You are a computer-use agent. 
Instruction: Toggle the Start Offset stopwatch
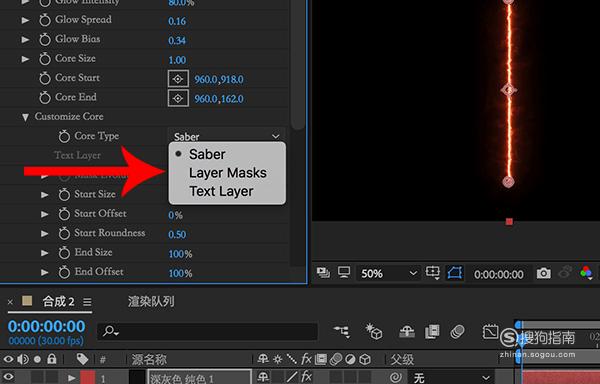tap(64, 214)
